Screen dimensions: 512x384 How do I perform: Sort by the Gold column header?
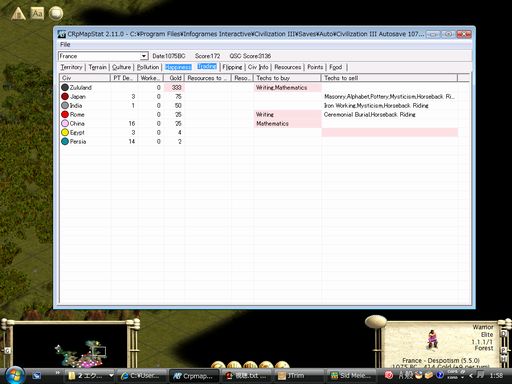pos(174,78)
